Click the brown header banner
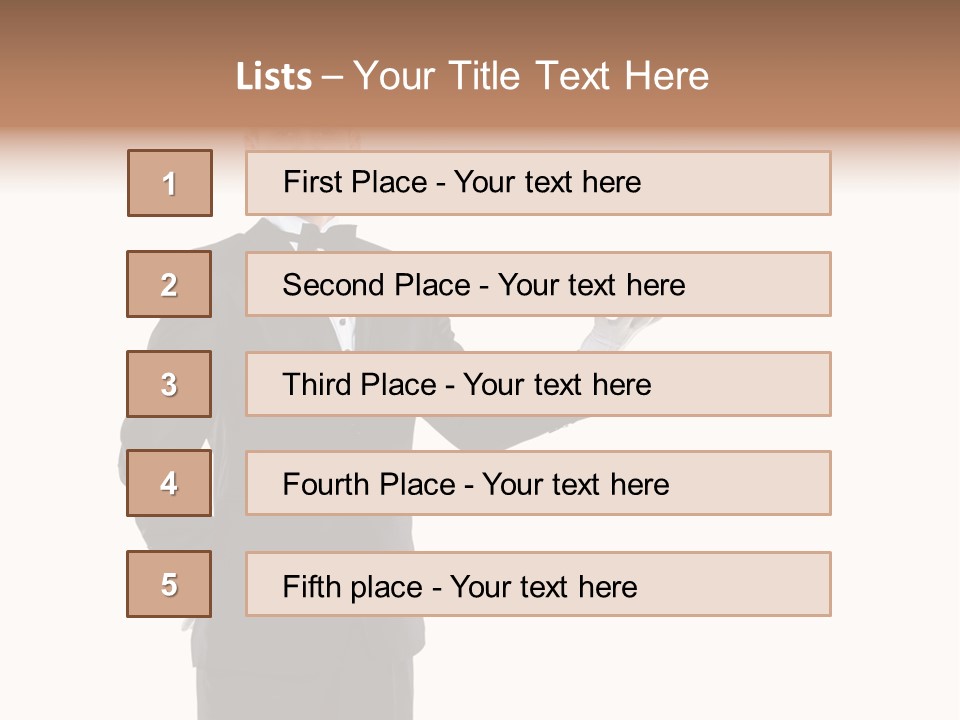 (480, 64)
